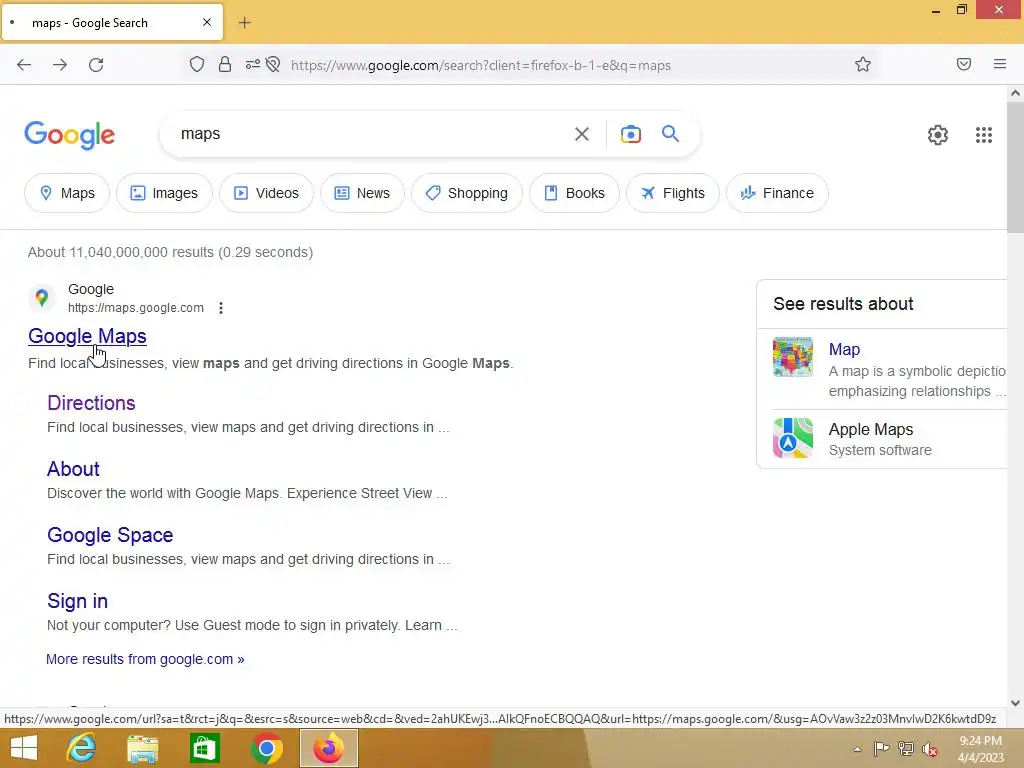The width and height of the screenshot is (1024, 768).
Task: Go forward one page in Firefox
Action: [x=60, y=65]
